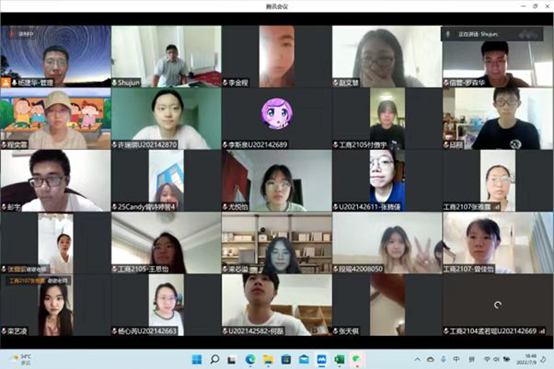Open the Mail app in taskbar
Screen dimensions: 554x369
304,359
